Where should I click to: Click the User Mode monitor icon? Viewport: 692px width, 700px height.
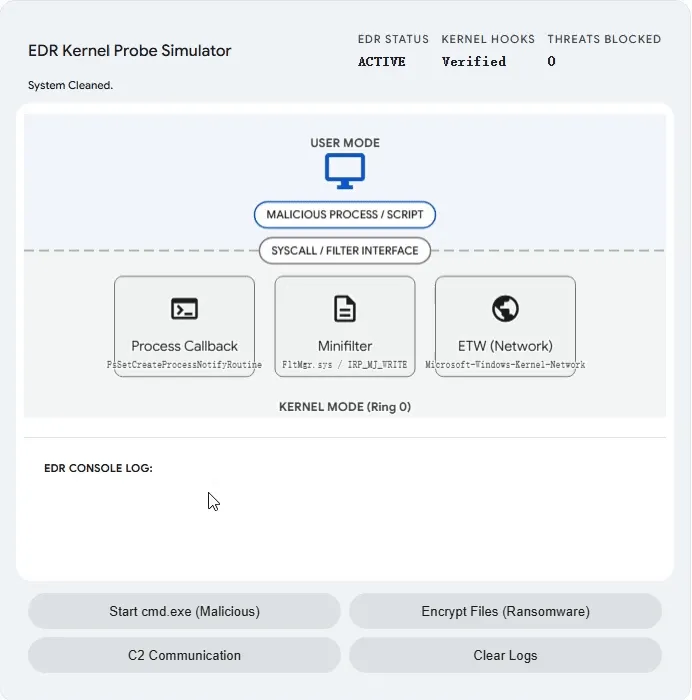tap(345, 171)
